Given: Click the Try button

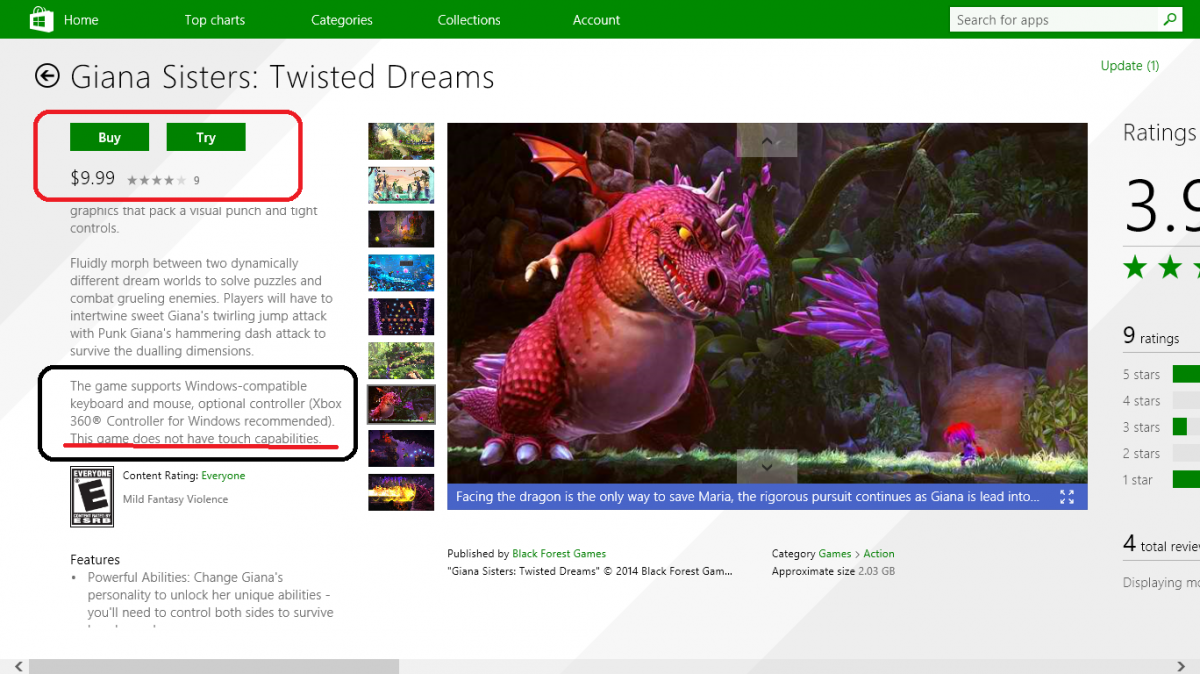Looking at the screenshot, I should click(206, 137).
